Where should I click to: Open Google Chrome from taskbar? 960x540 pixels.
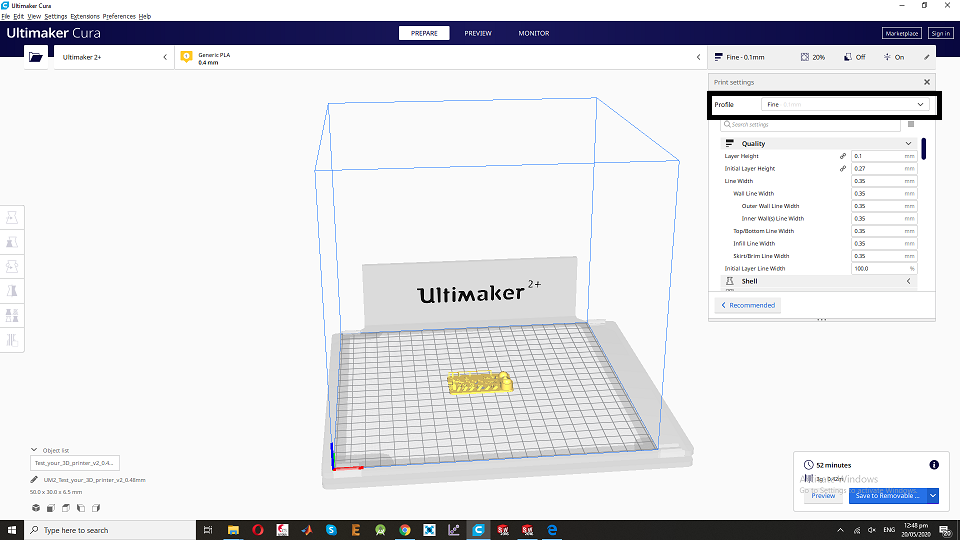coord(405,530)
